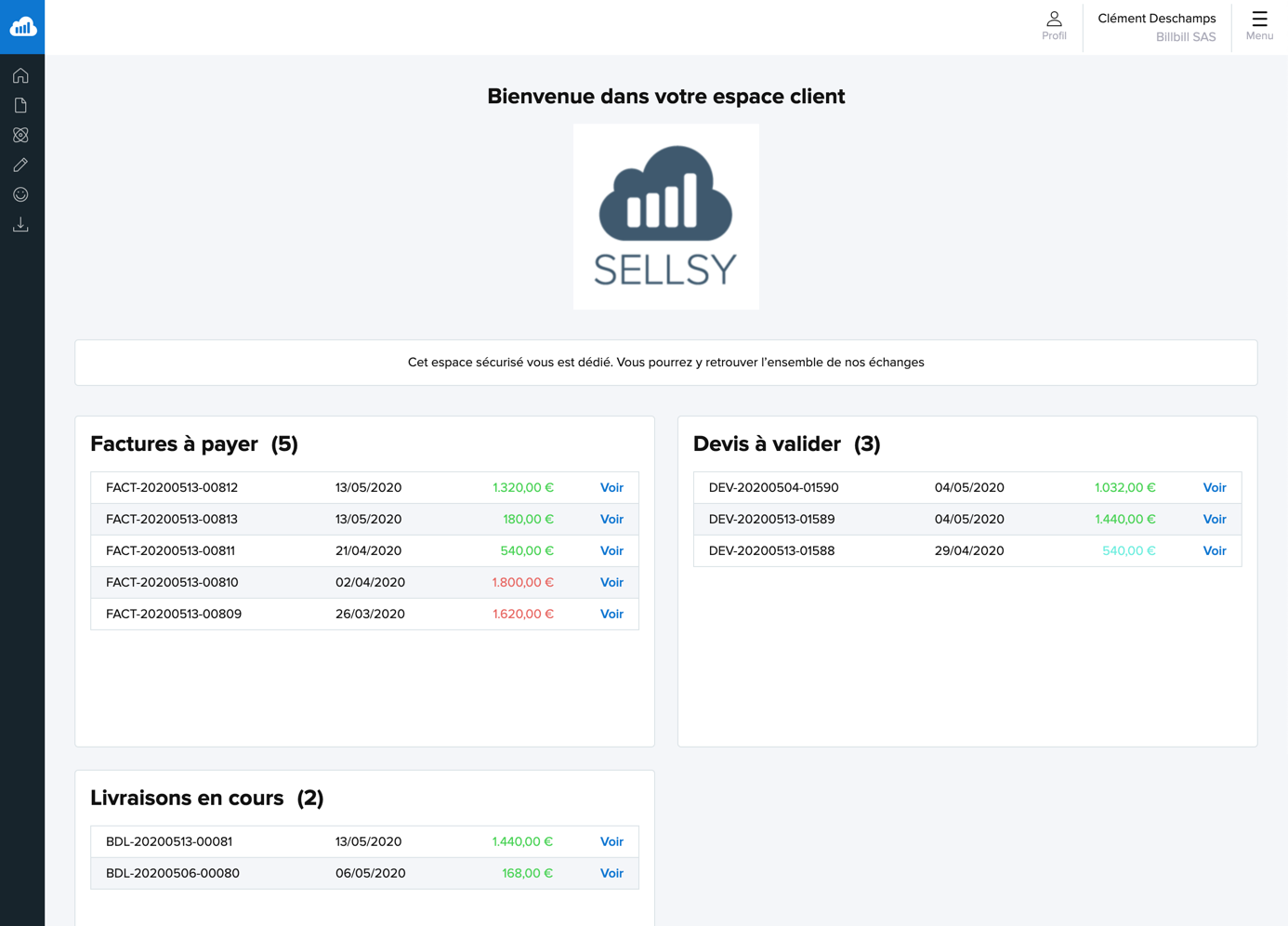Click the red 1.800,00 € amount
Image resolution: width=1288 pixels, height=926 pixels.
point(523,582)
